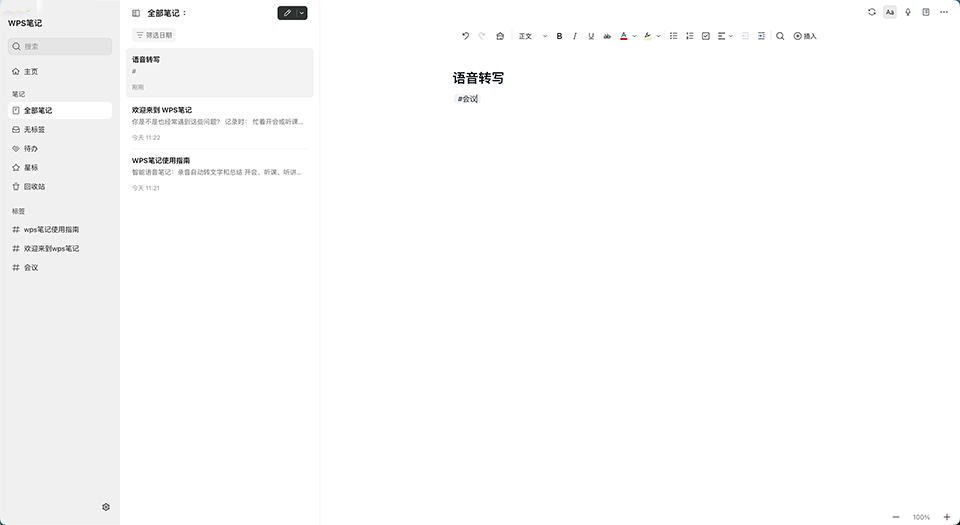Expand the font color dropdown arrow

(634, 36)
